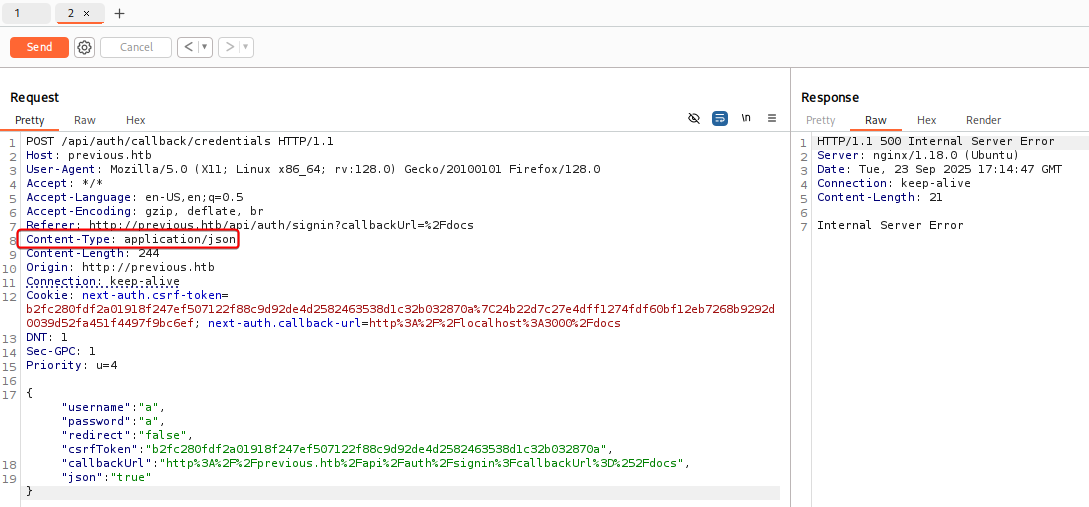Switch the Response view to Hex
1089x507 pixels.
926,120
